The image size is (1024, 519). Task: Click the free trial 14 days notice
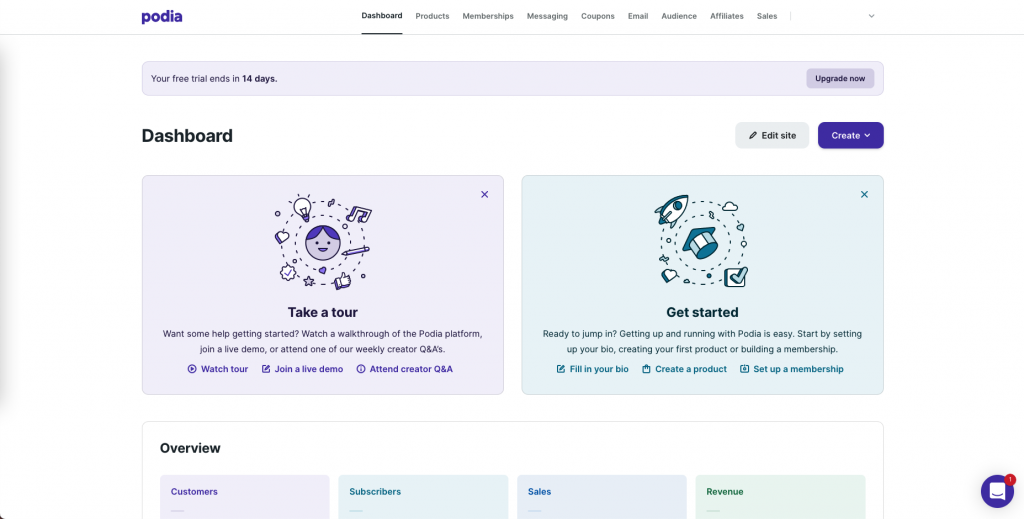pos(214,78)
